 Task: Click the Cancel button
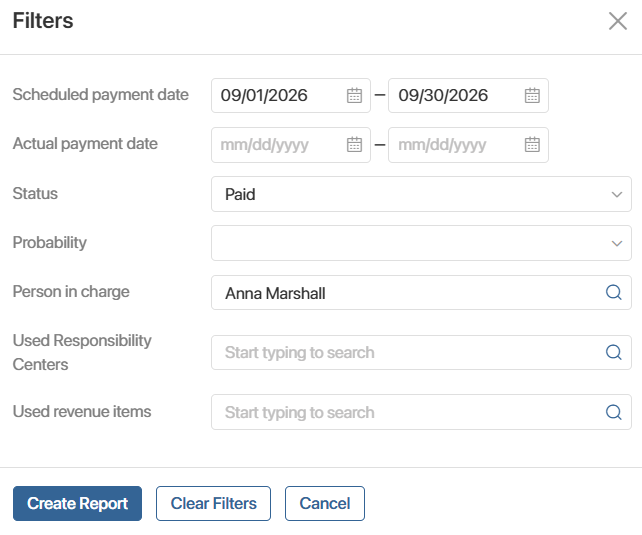[325, 503]
